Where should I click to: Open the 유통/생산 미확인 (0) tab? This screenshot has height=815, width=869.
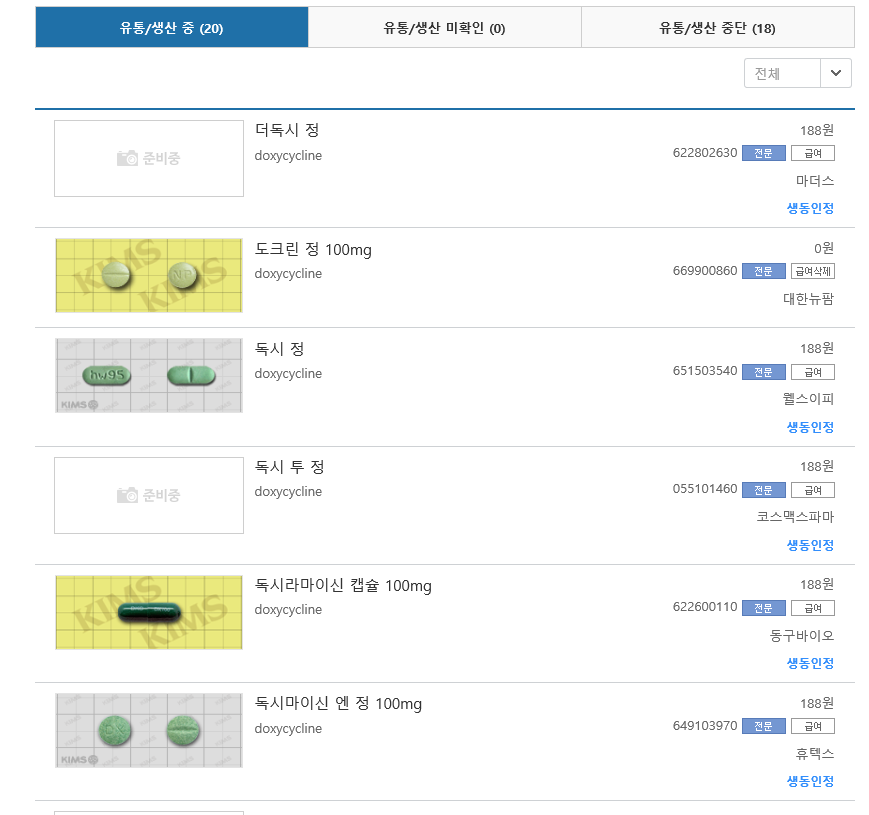pos(444,28)
